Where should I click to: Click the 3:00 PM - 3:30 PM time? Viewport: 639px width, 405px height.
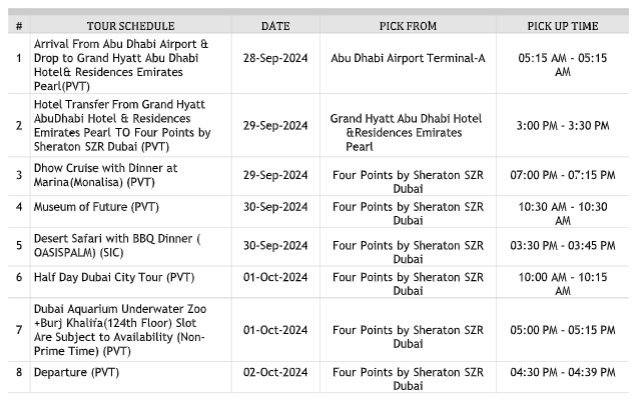coord(563,125)
